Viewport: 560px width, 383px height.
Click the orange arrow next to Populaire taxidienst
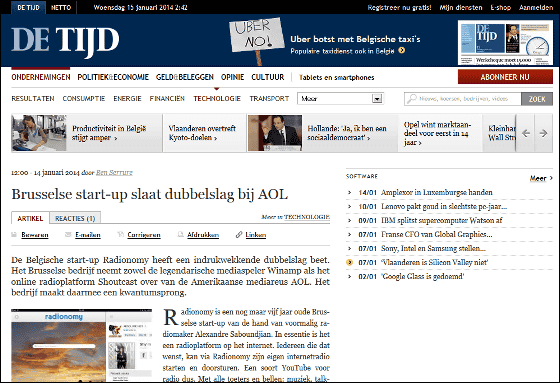[402, 51]
